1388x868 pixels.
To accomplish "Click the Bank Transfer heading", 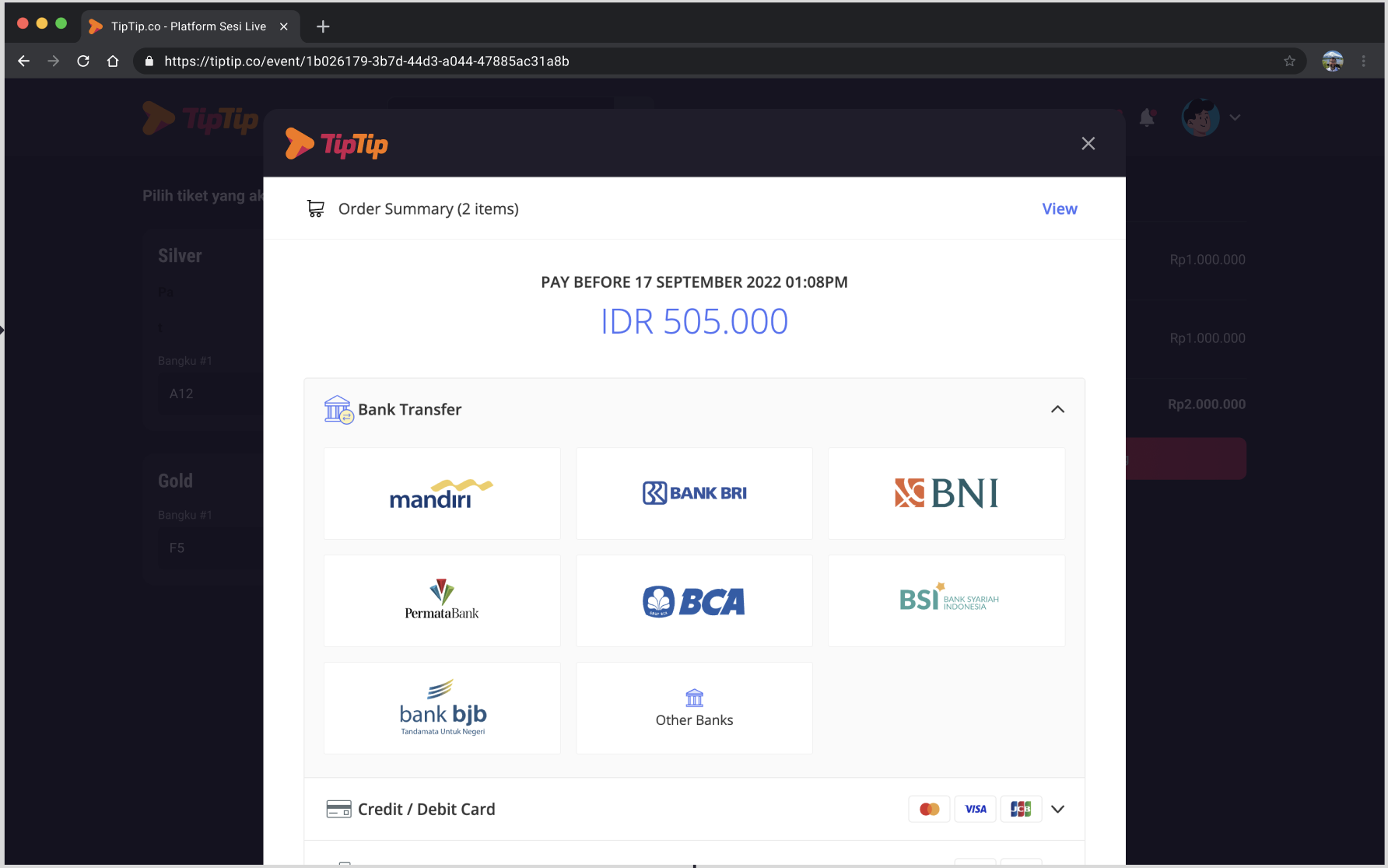I will click(410, 409).
